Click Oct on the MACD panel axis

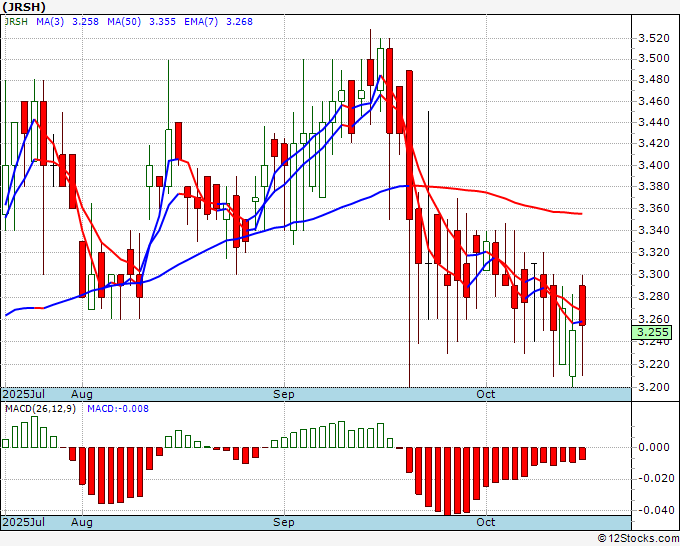(x=486, y=522)
